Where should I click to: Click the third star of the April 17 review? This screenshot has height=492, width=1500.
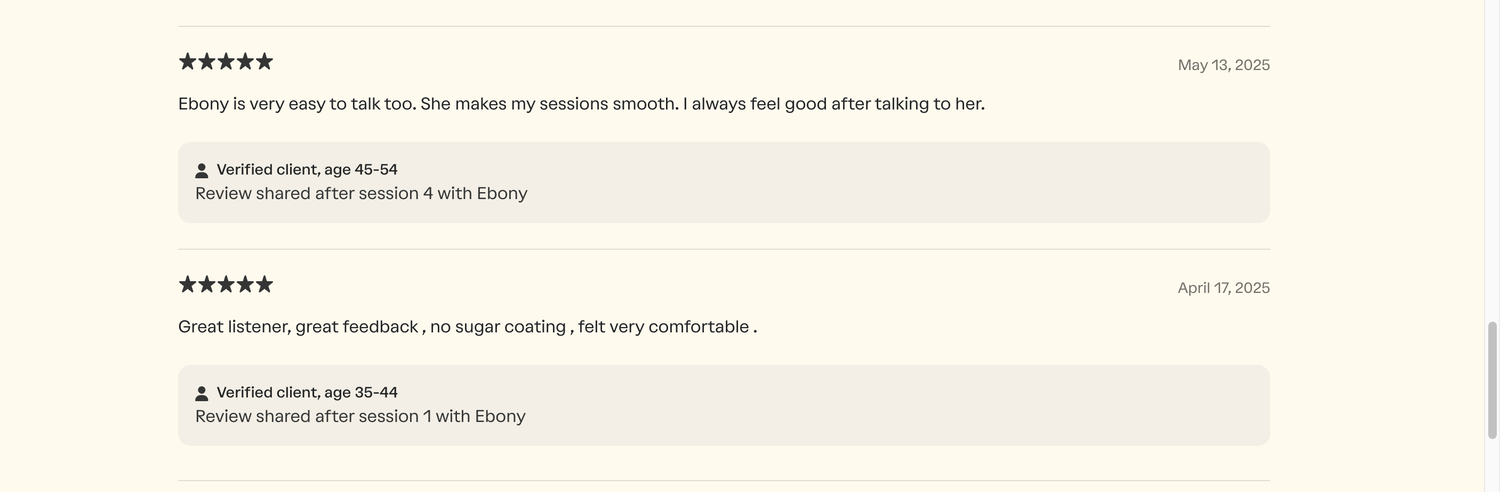coord(226,285)
